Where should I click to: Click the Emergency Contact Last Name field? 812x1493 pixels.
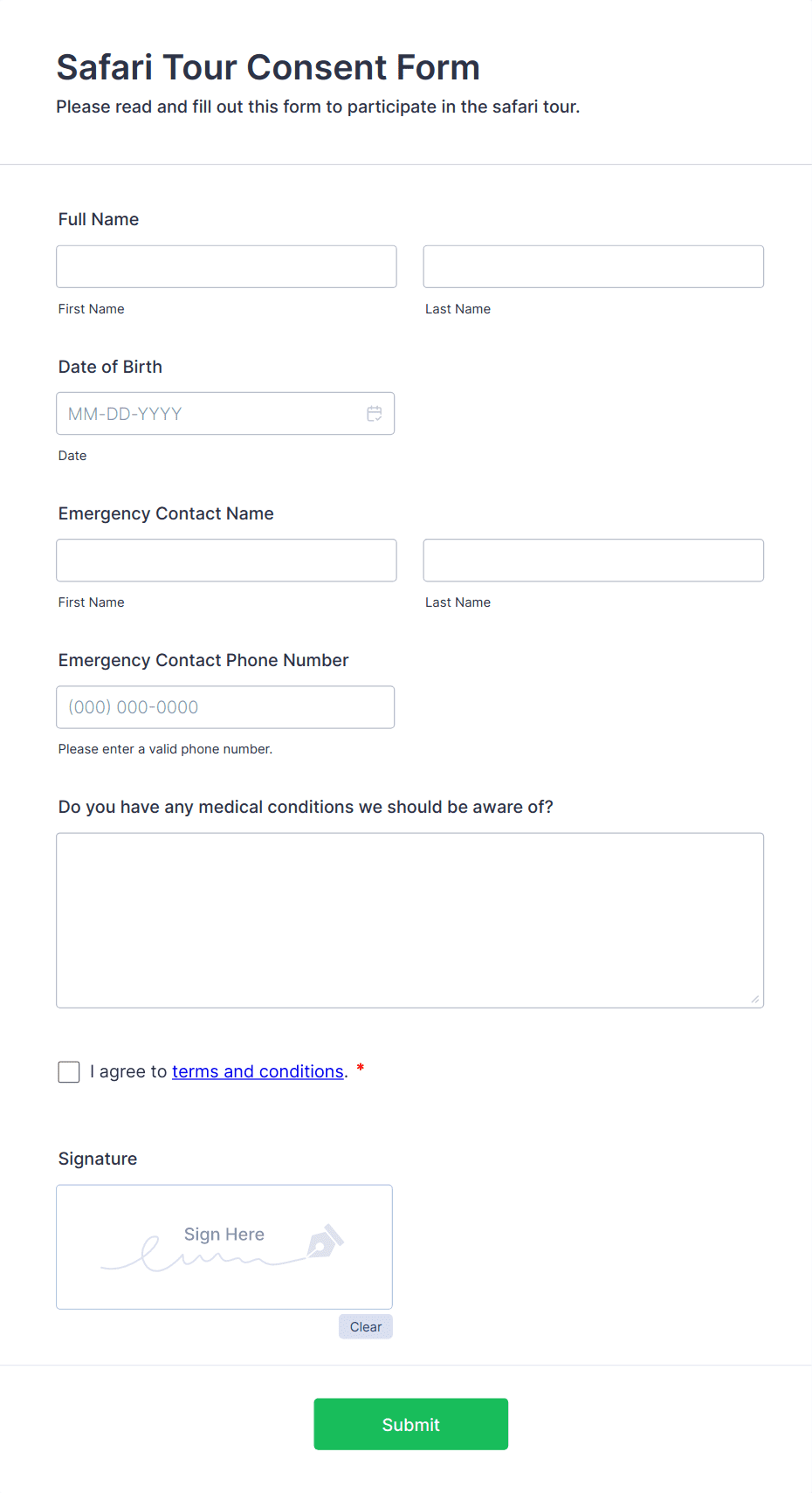coord(593,560)
